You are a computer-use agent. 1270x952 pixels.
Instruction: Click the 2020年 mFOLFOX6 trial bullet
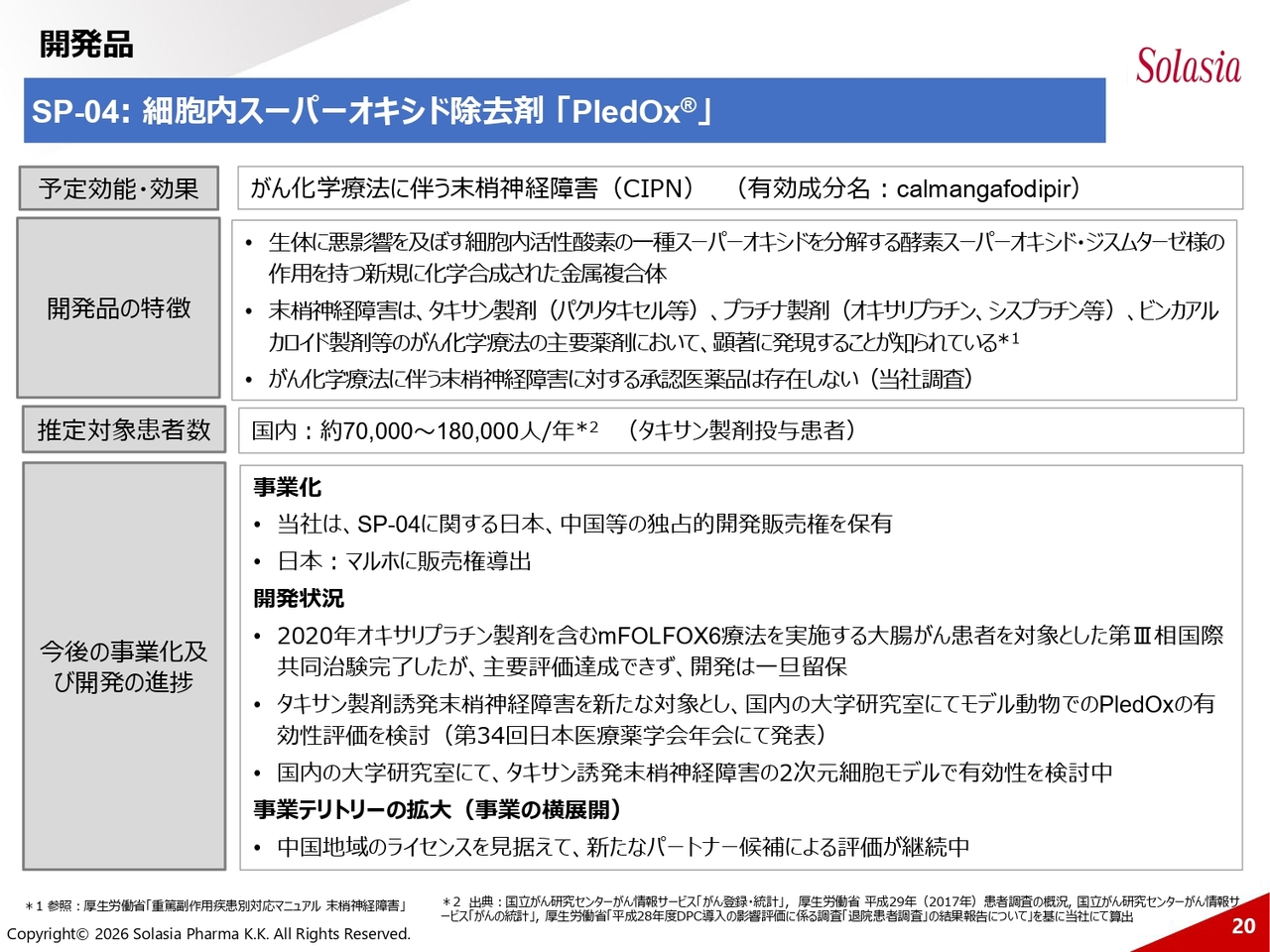point(749,651)
